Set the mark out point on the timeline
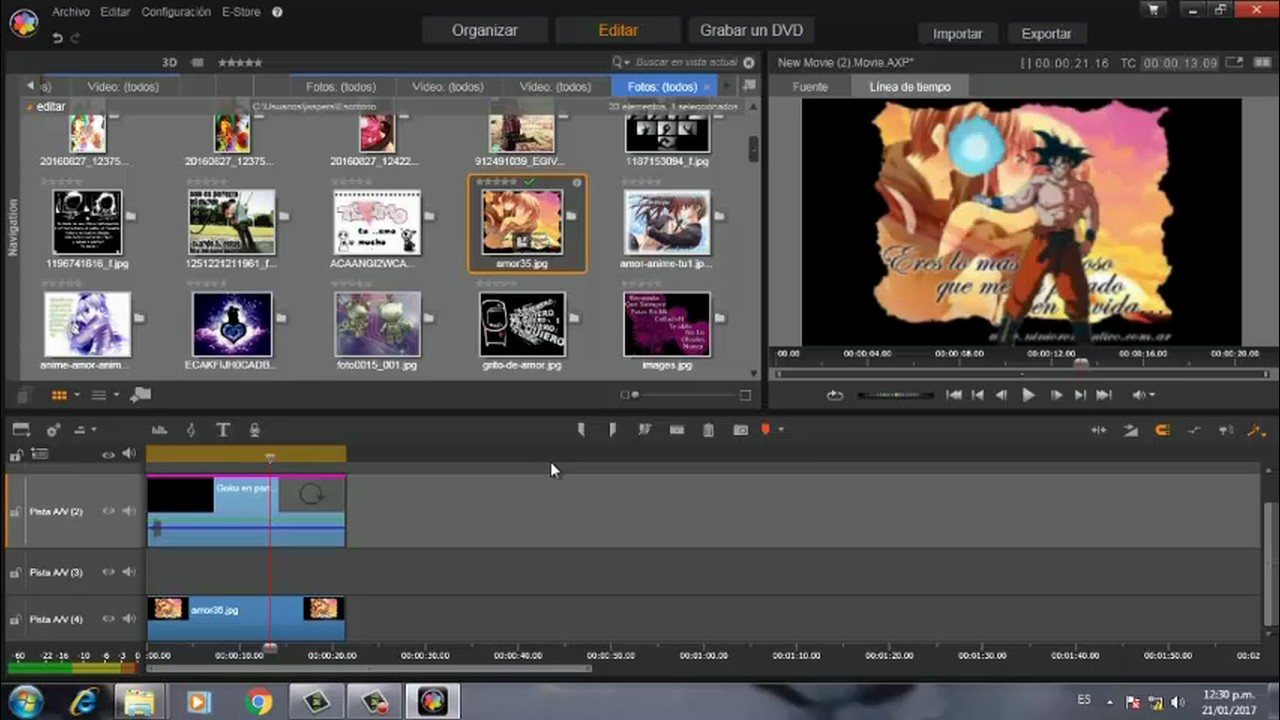 click(612, 430)
